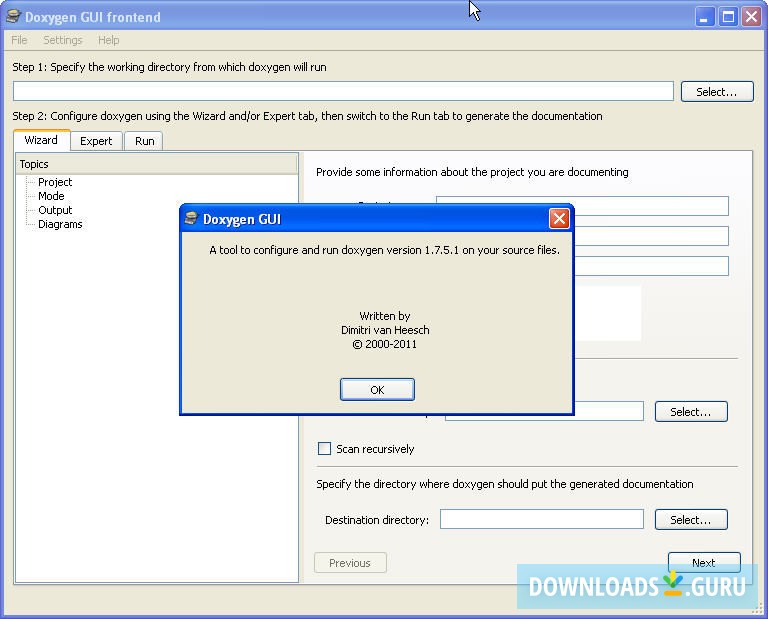Maximize the Doxygen GUI frontend window

(x=728, y=17)
